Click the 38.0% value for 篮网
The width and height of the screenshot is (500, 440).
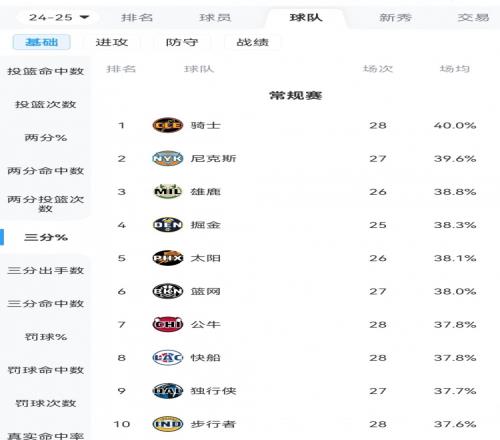pos(455,291)
